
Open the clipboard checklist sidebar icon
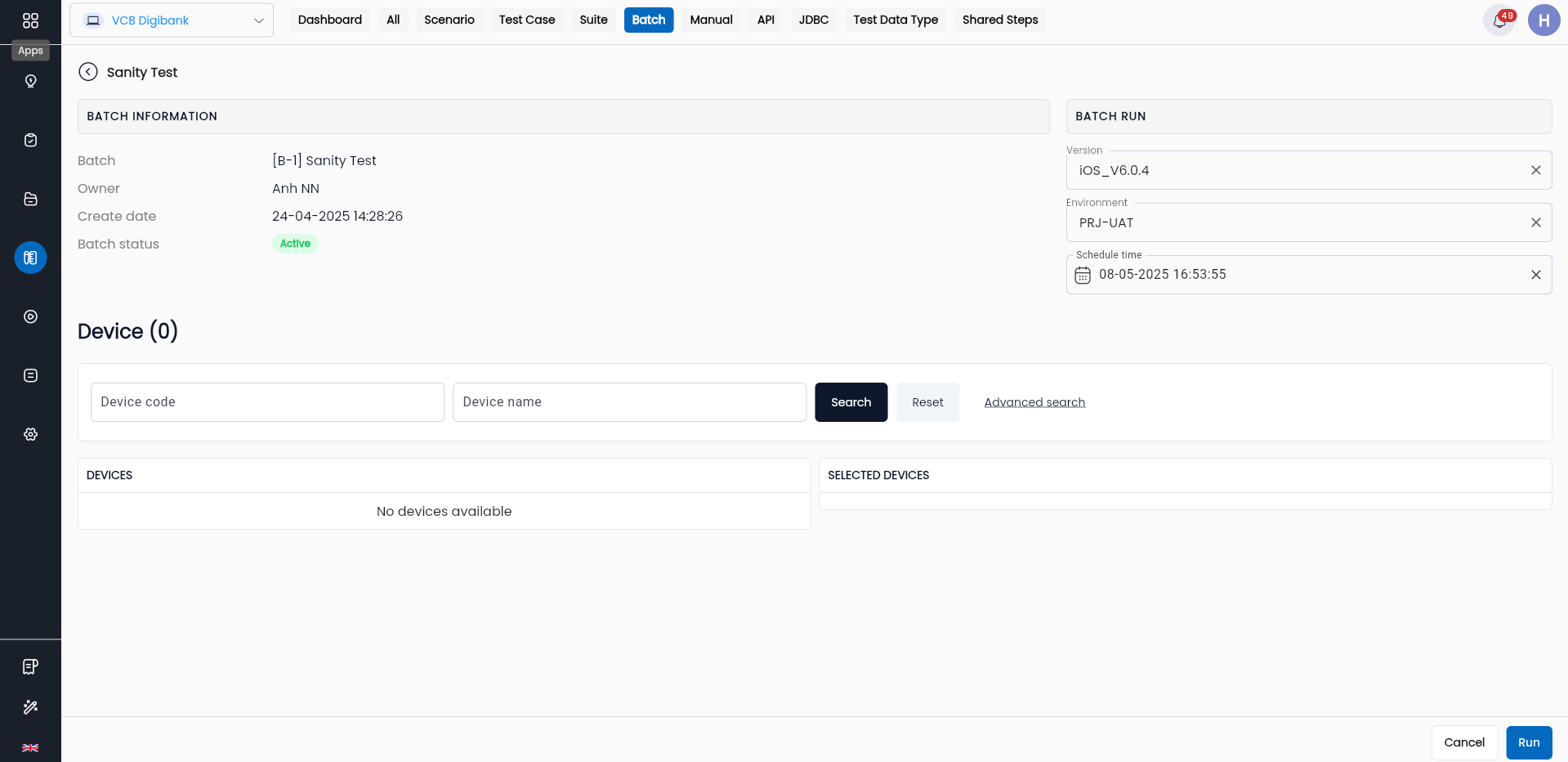[x=30, y=140]
